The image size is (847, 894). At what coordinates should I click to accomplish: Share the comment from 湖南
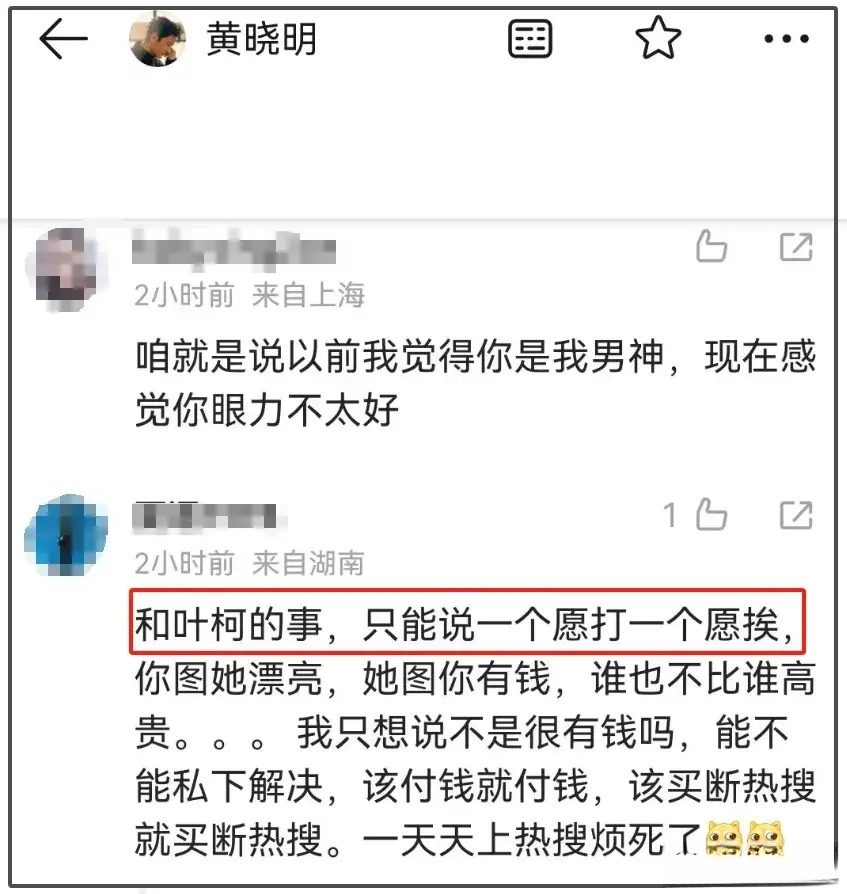point(796,515)
